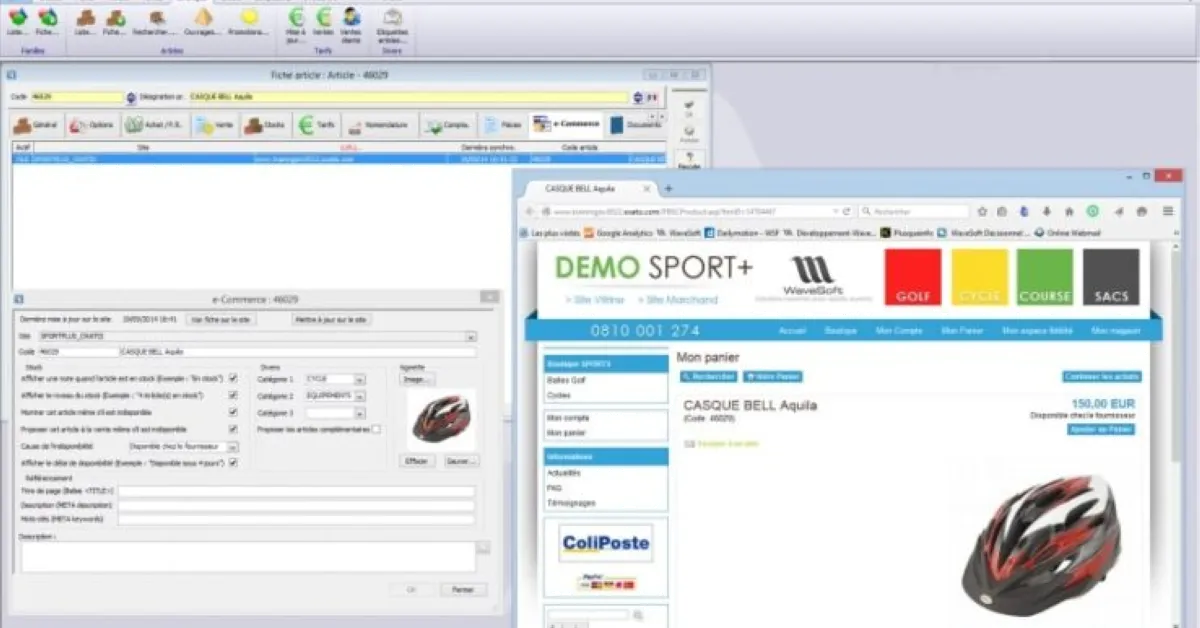Open Online Webmail bookmark
Viewport: 1200px width, 628px height.
tap(1067, 233)
